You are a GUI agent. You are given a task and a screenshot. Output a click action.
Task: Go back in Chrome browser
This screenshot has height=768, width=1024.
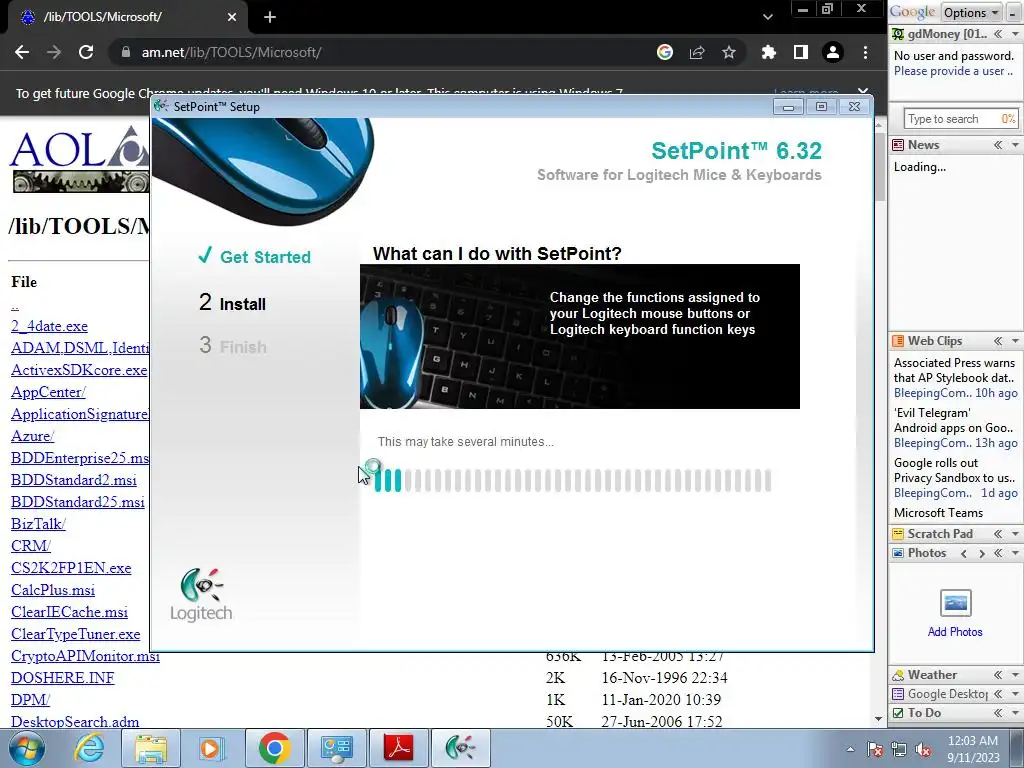pos(22,52)
